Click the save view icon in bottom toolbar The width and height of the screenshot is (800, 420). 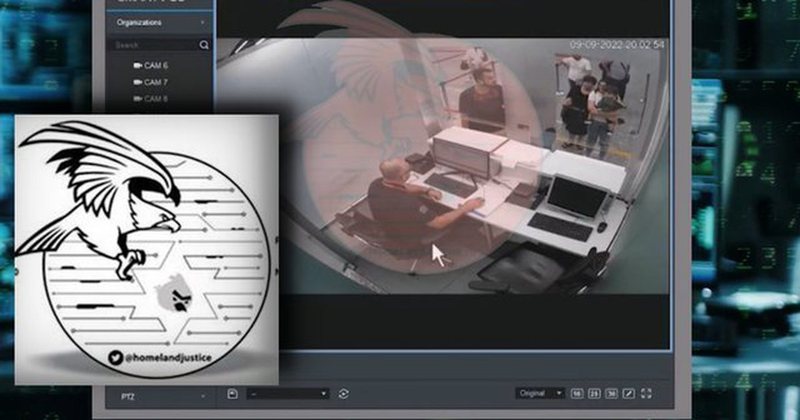(x=232, y=394)
